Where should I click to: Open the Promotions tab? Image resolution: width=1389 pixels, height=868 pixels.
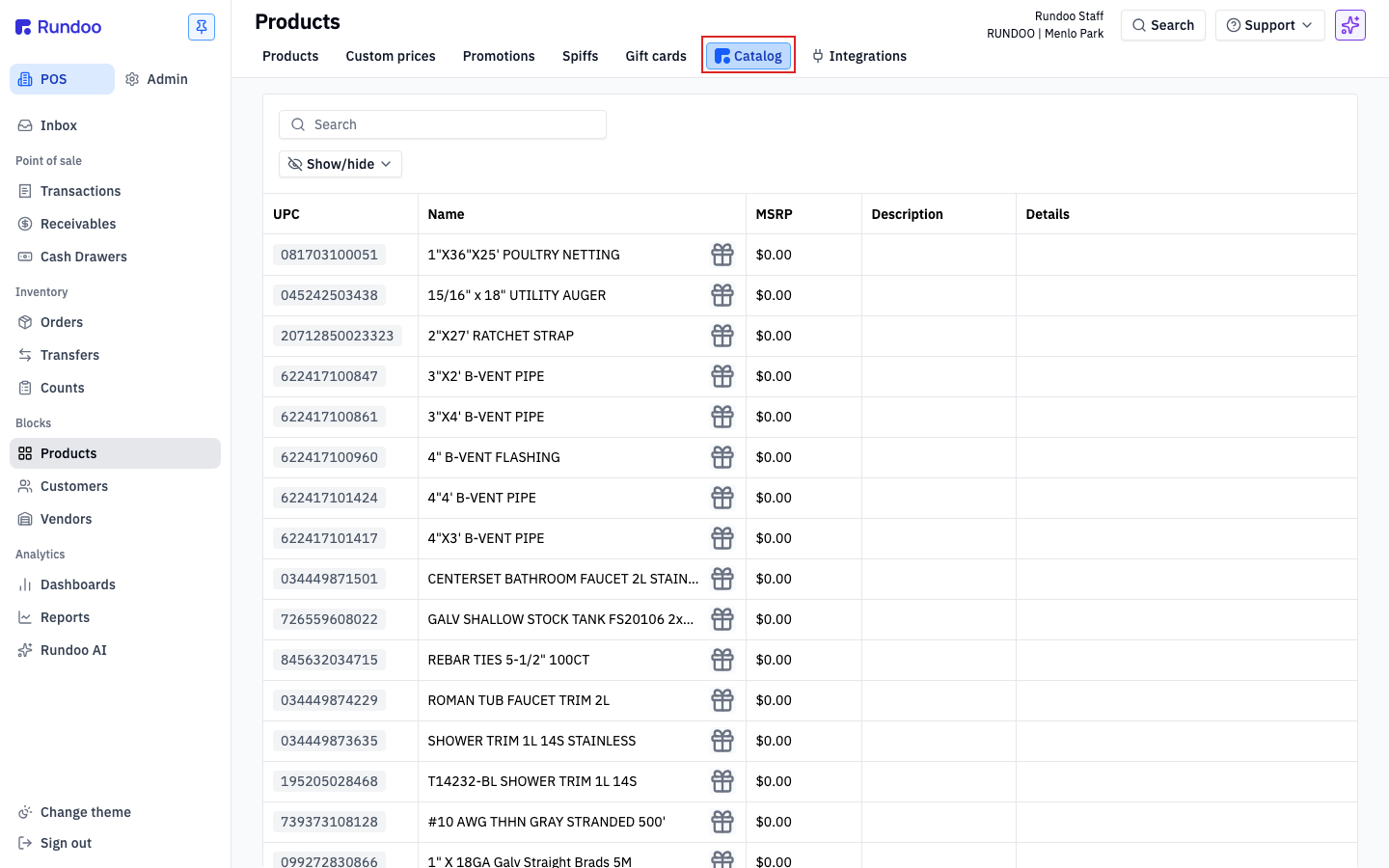coord(499,56)
